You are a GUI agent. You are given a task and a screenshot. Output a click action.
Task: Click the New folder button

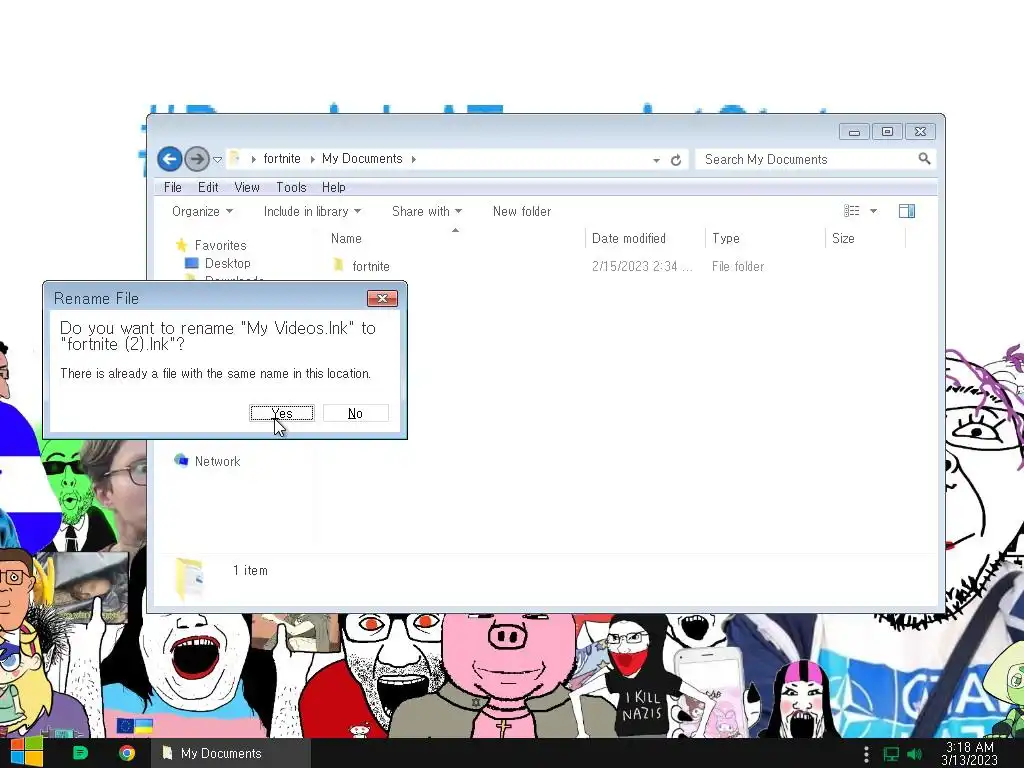coord(522,212)
